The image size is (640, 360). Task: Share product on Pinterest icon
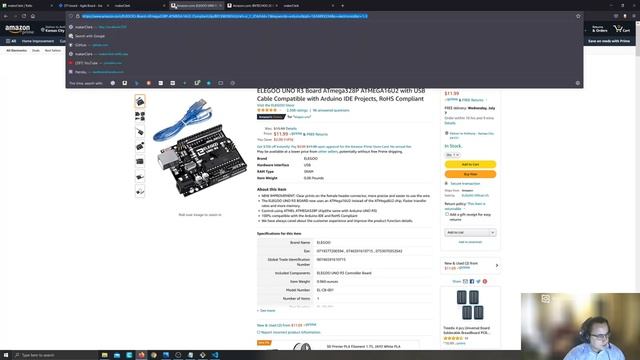(x=485, y=281)
